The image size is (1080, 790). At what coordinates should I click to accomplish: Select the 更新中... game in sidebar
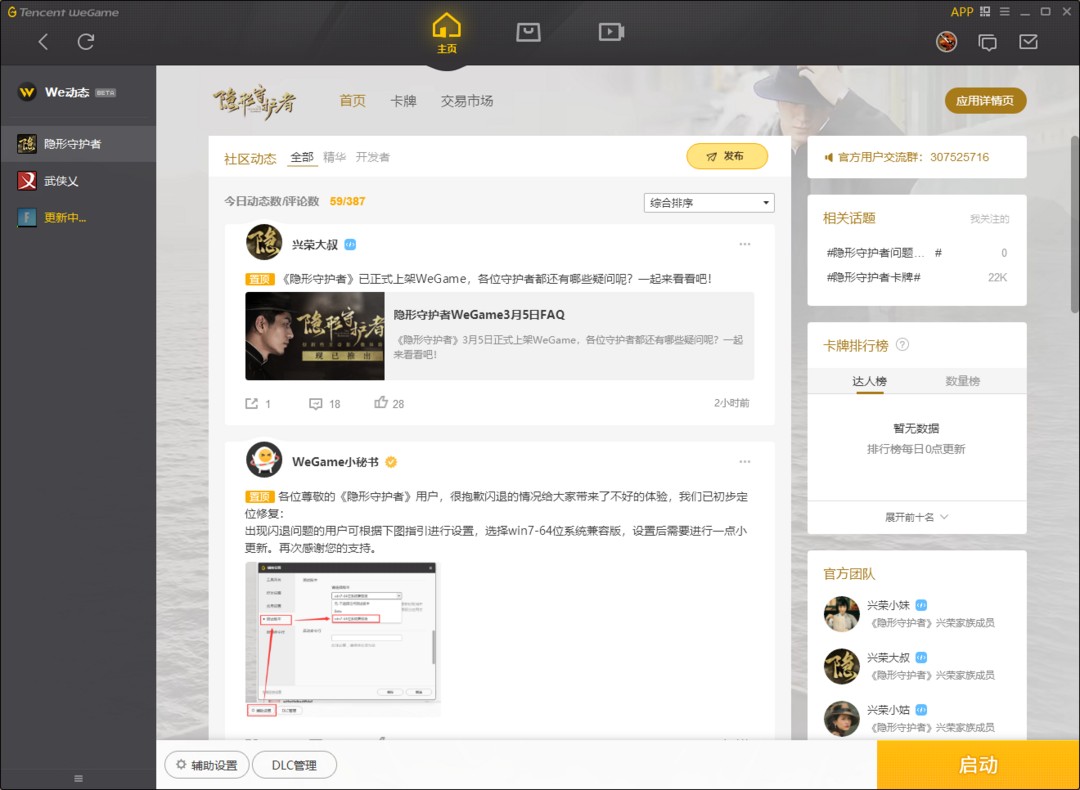pyautogui.click(x=78, y=218)
